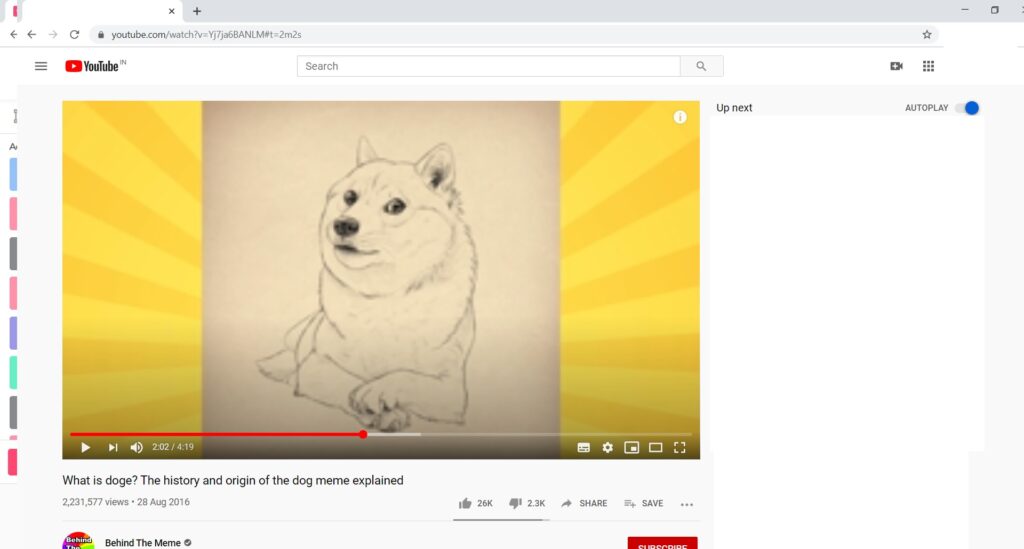Enter full screen mode

coord(680,447)
